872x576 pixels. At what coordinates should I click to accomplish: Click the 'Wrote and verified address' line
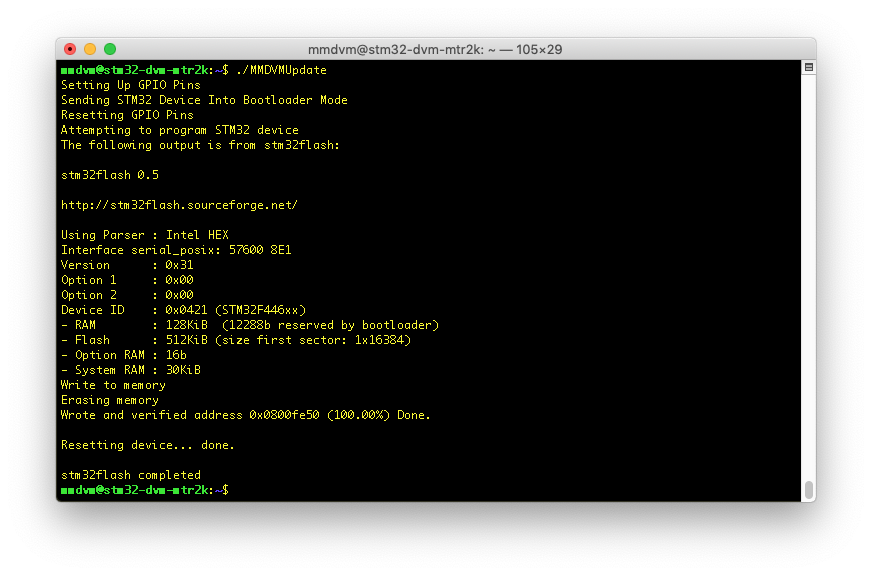click(x=245, y=415)
